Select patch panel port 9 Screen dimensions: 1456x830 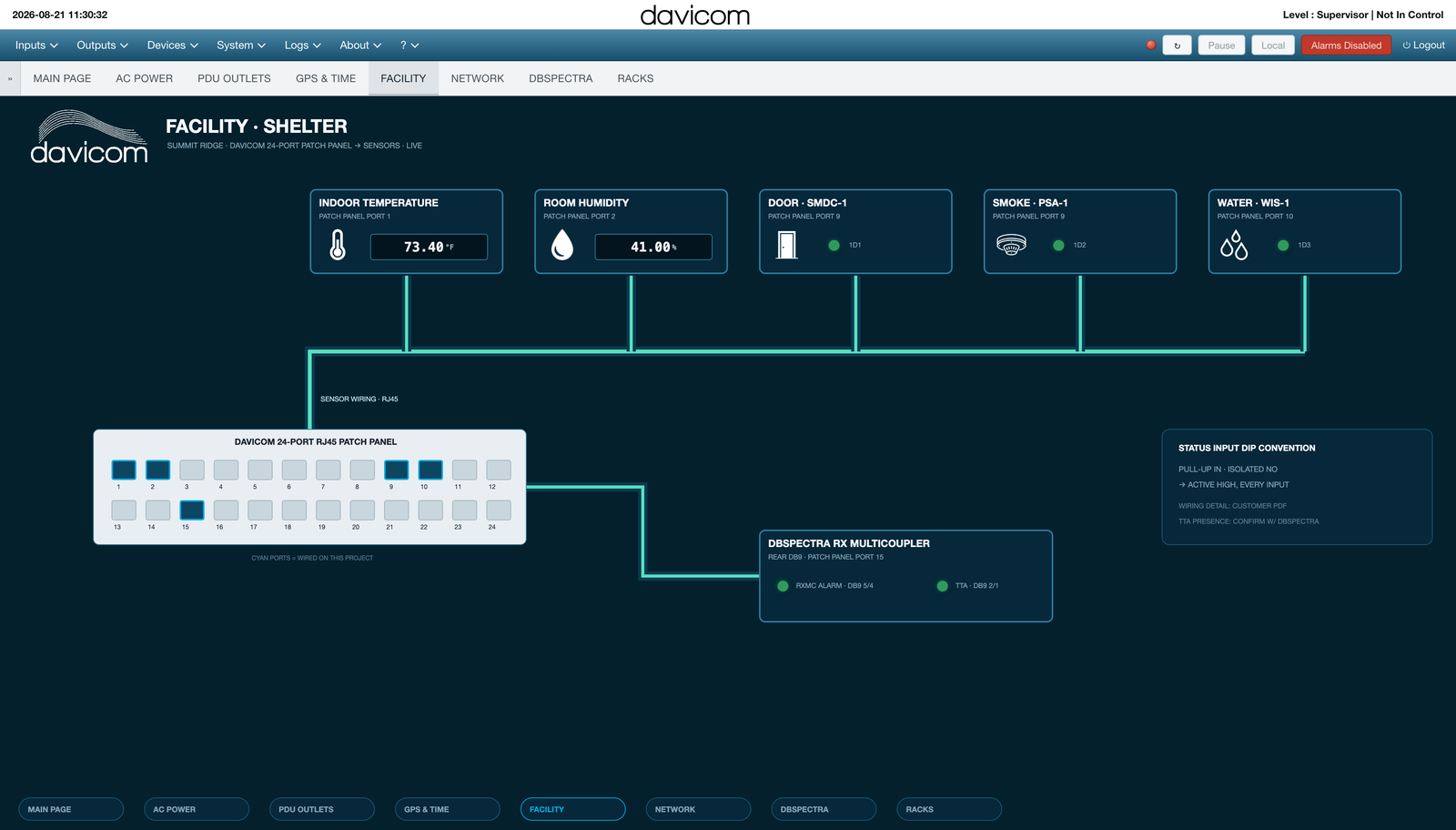point(396,470)
